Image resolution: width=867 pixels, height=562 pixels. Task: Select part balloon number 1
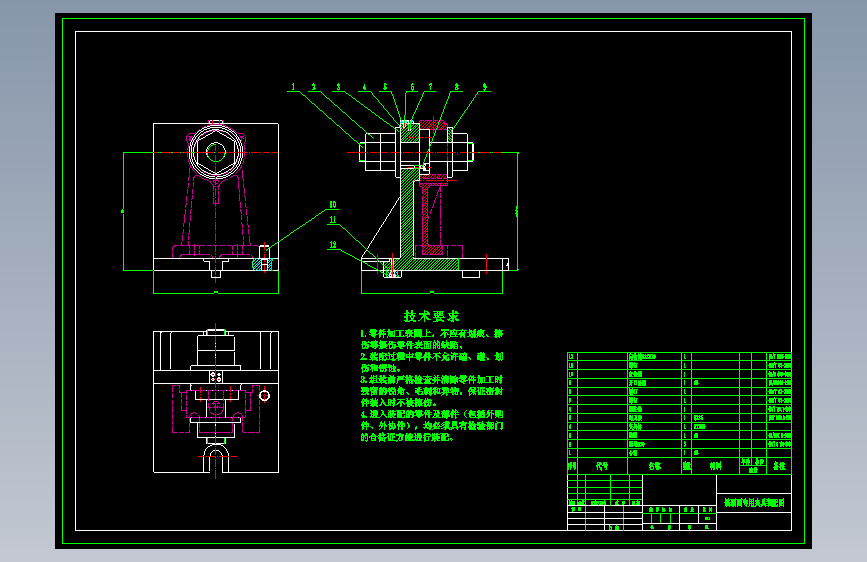click(294, 87)
